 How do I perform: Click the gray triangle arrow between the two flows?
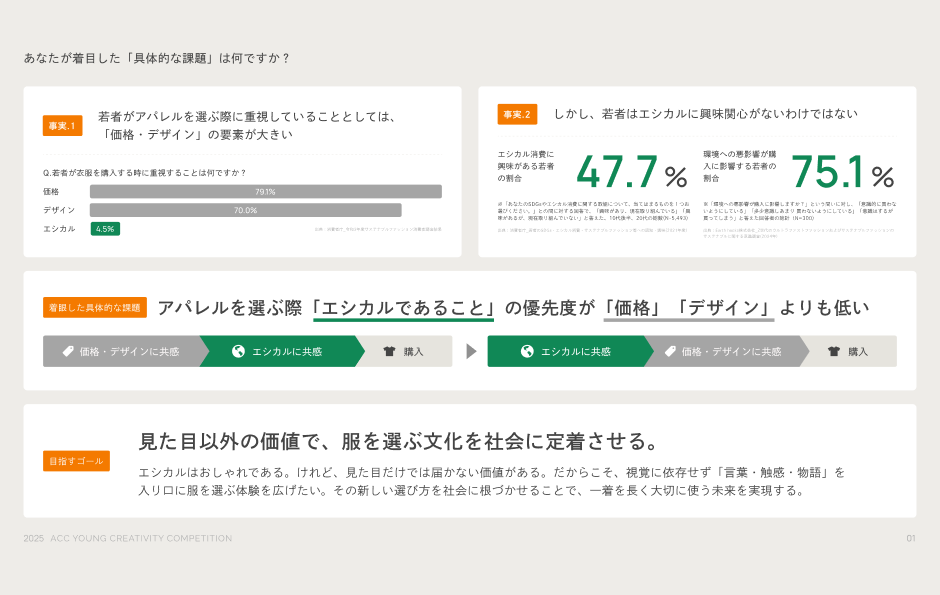tap(471, 351)
